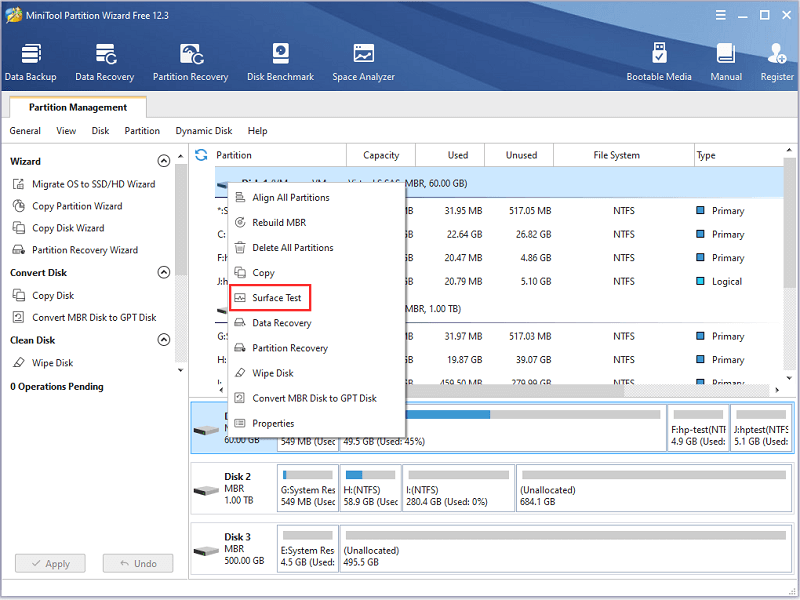800x600 pixels.
Task: Open the Disk menu
Action: 101,131
